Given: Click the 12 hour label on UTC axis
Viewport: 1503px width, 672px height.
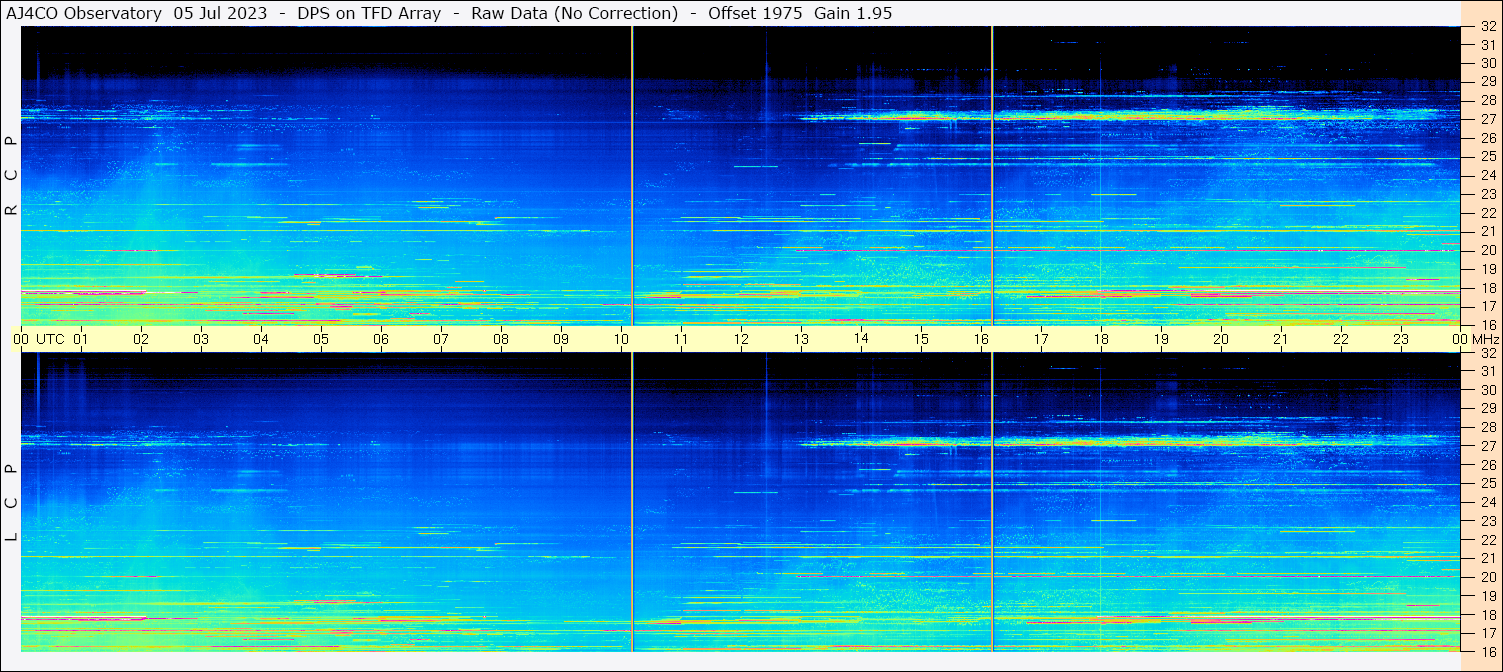Looking at the screenshot, I should [741, 339].
